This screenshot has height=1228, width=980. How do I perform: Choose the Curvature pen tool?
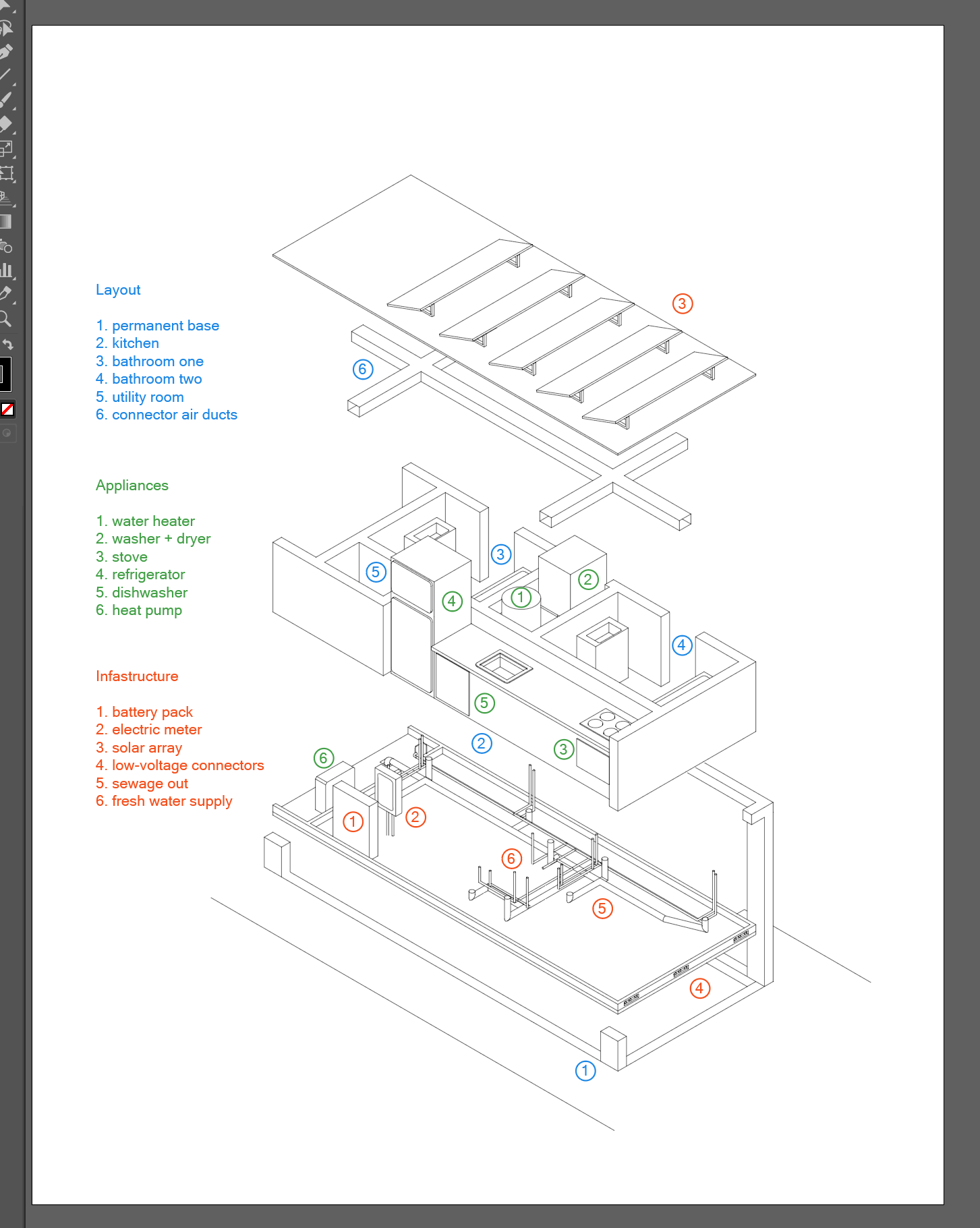5,52
